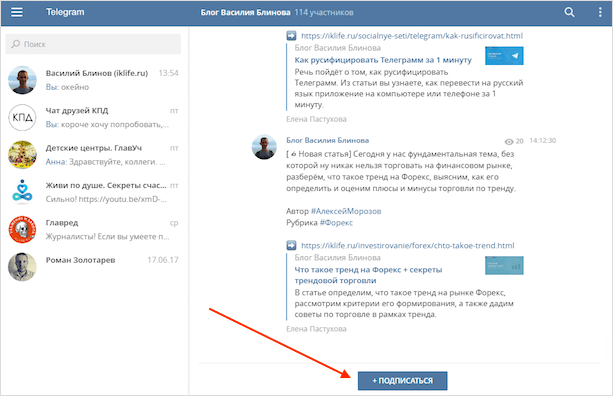Click Василий Блинов avatar in chat list
This screenshot has height=396, width=613.
22,80
